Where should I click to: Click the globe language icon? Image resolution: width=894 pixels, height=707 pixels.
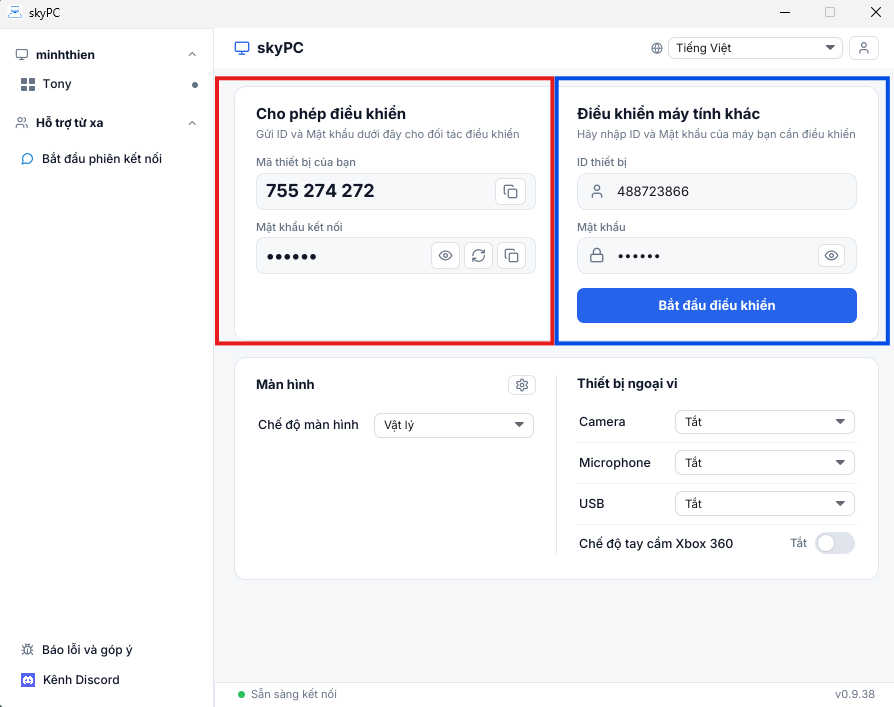657,48
